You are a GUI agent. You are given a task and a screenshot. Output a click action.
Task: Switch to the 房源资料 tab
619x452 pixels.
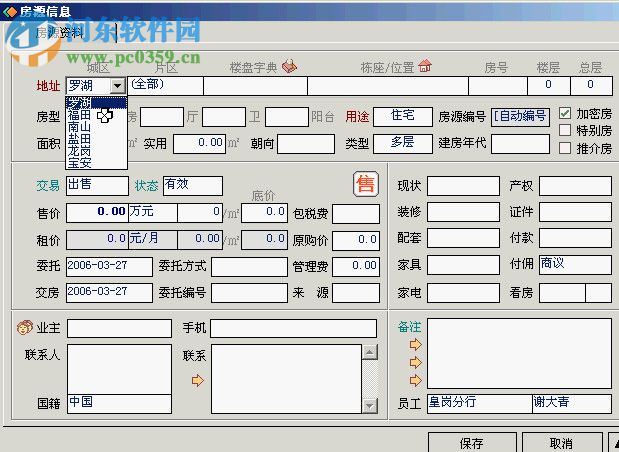point(60,32)
